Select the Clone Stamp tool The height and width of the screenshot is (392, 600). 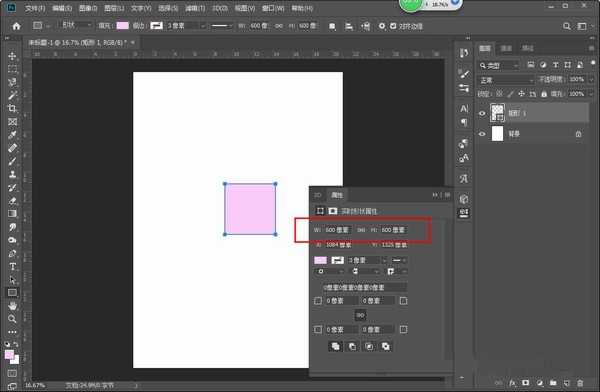tap(12, 174)
